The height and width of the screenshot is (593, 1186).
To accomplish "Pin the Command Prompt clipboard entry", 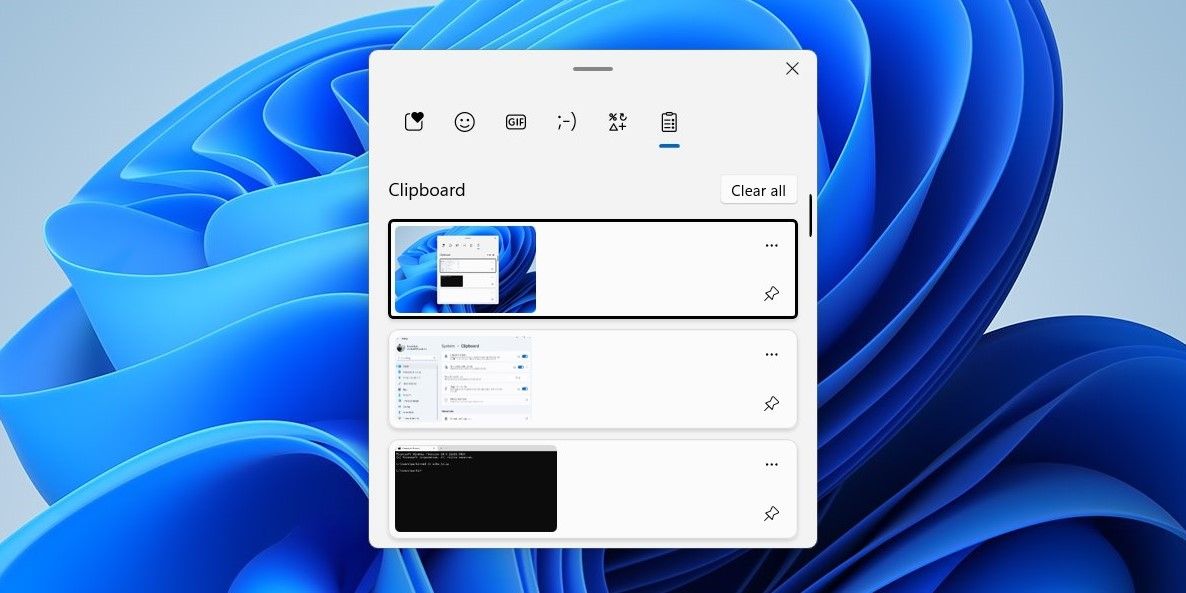I will point(771,513).
